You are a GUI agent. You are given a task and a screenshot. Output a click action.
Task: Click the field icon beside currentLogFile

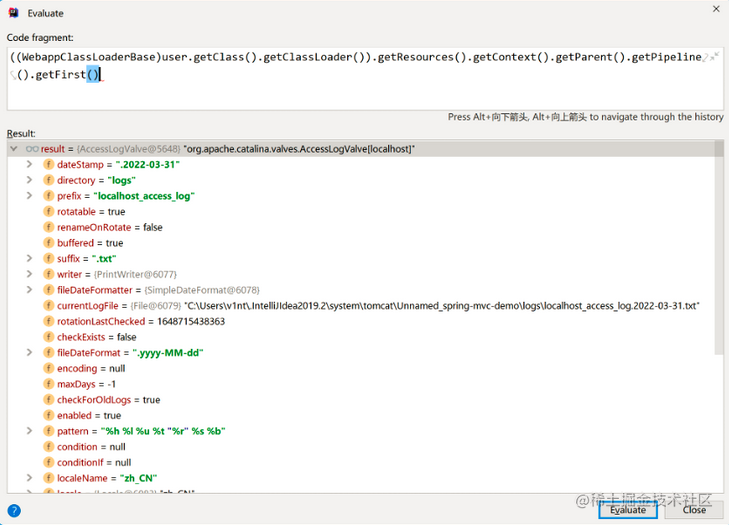coord(49,306)
